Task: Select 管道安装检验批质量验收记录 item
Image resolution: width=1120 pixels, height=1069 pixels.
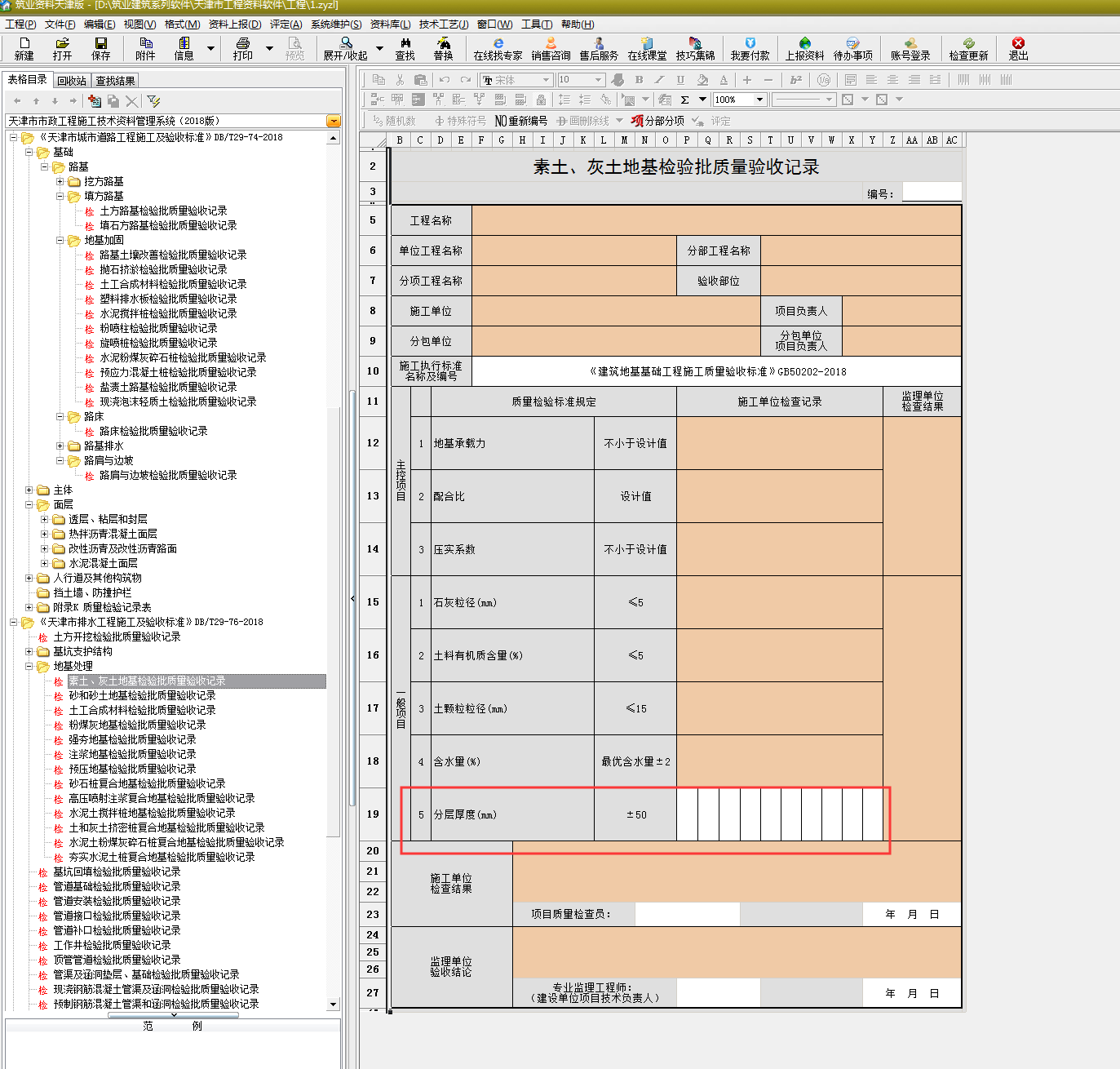Action: coord(117,901)
